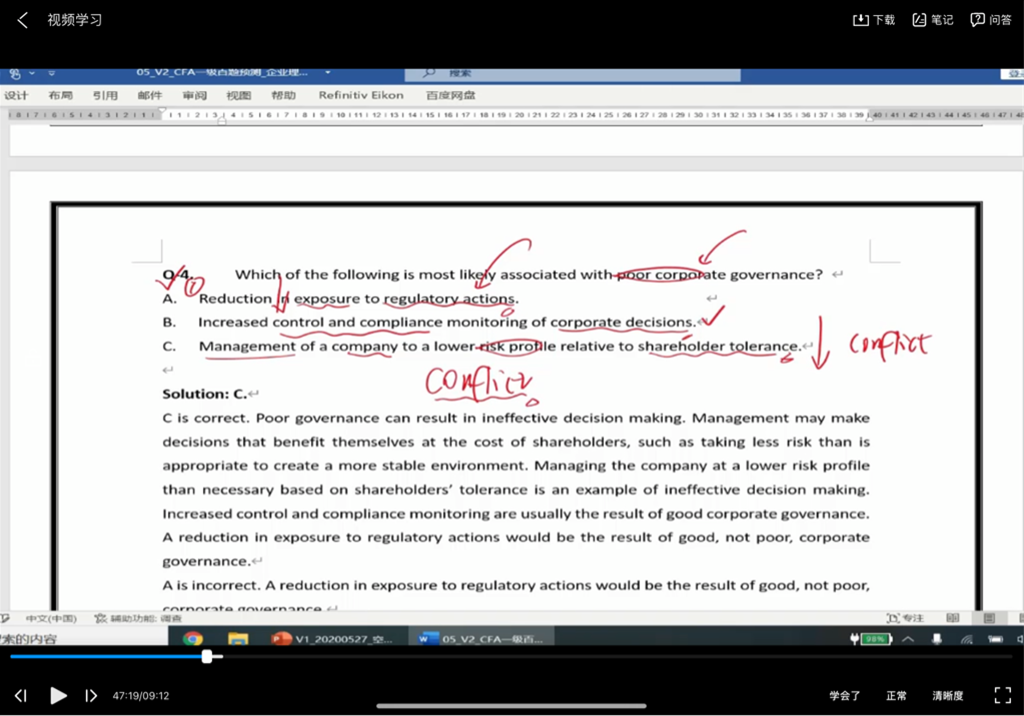
Task: Click the PowerPoint V1_20200527 taskbar button
Action: point(335,639)
